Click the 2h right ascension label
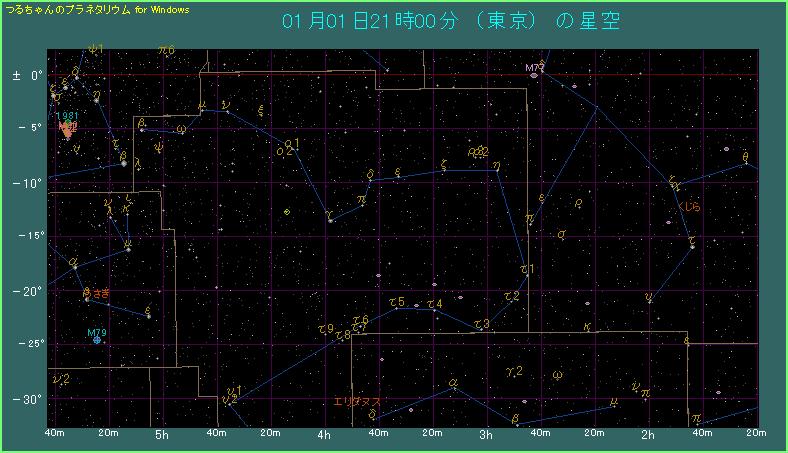The height and width of the screenshot is (453, 788). (x=648, y=435)
